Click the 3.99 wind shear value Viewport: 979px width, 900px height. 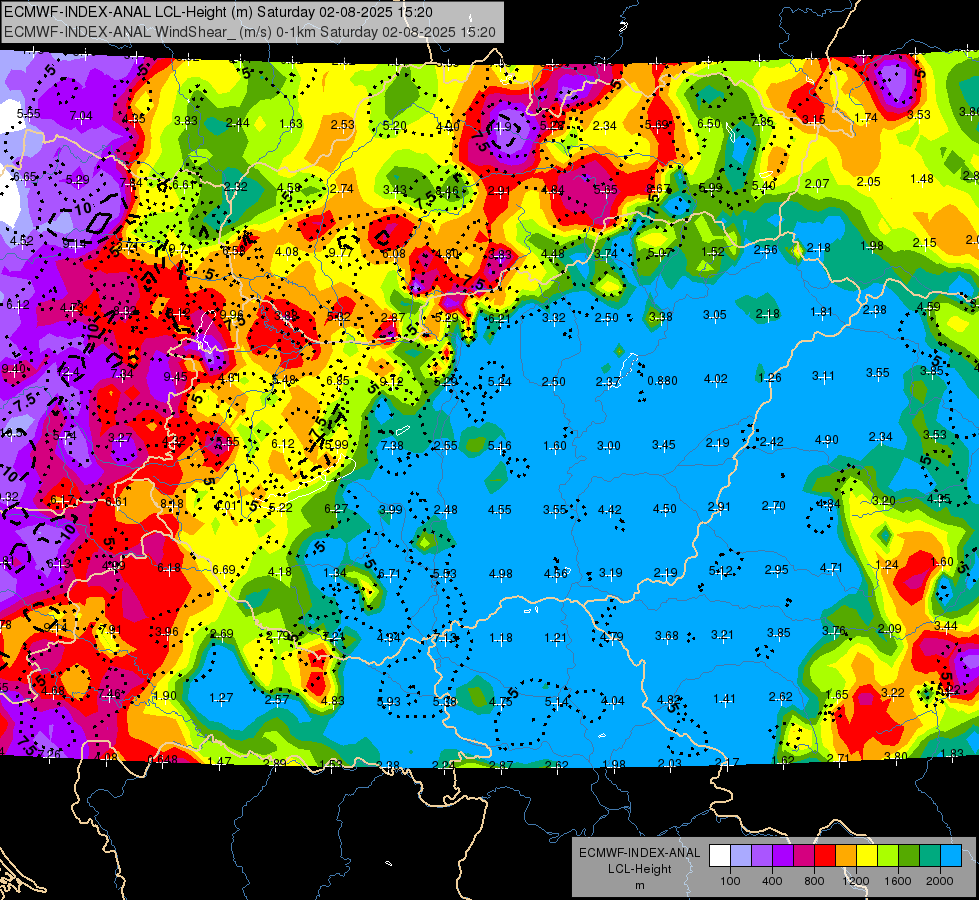391,509
